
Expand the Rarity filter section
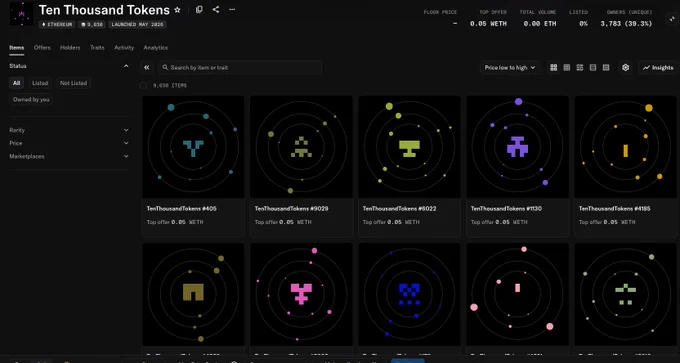click(69, 130)
